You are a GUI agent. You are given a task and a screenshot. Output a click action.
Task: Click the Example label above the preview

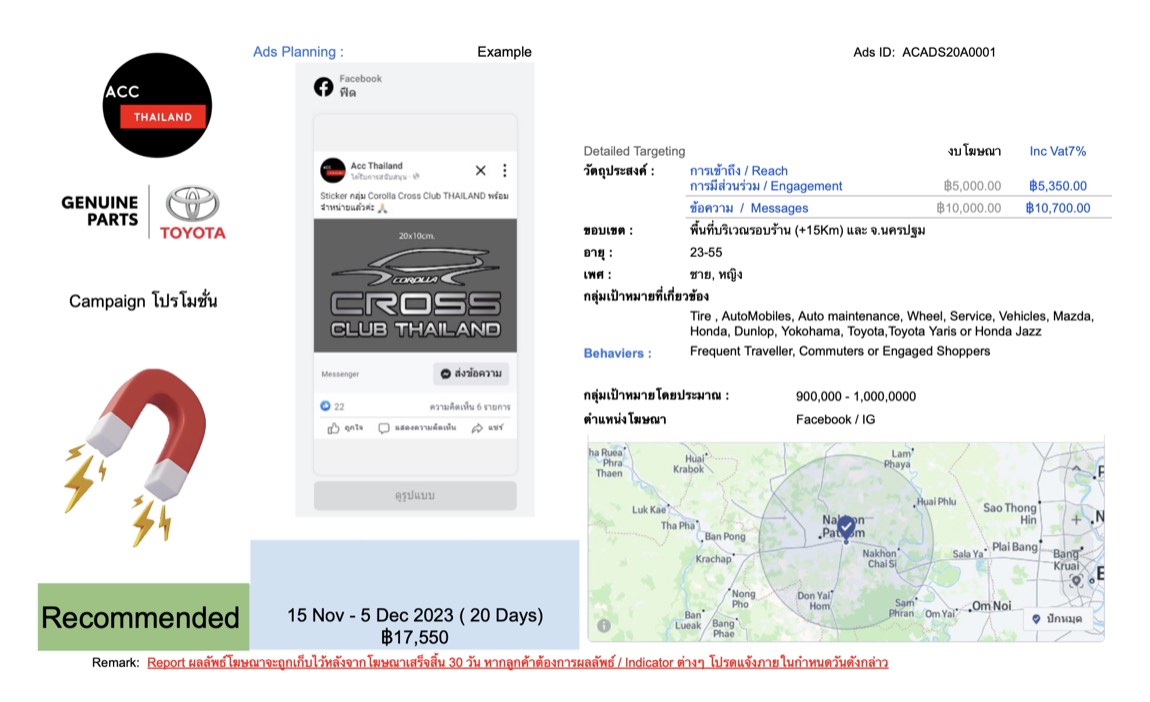(504, 52)
